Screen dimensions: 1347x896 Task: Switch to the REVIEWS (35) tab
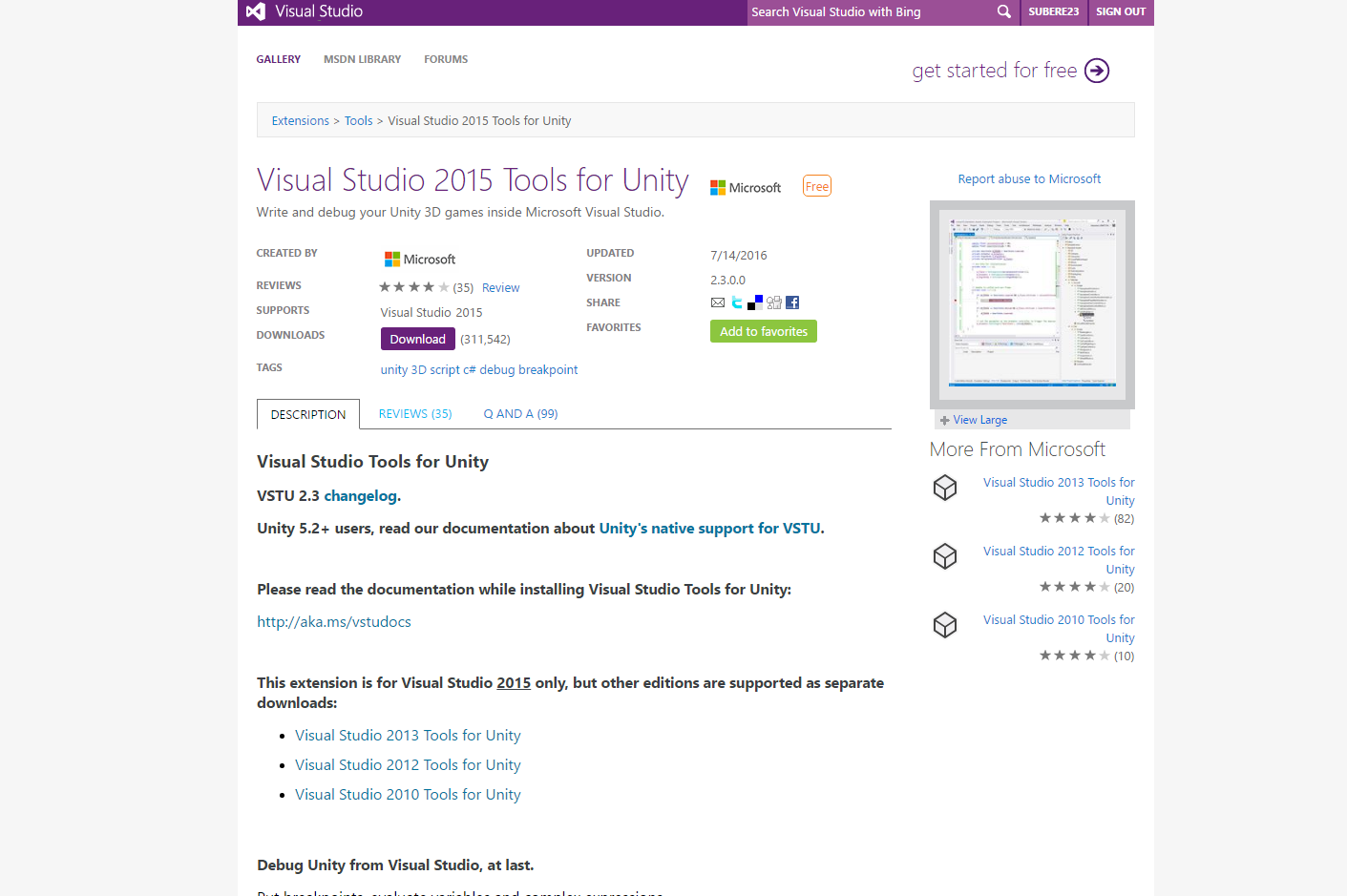click(415, 414)
